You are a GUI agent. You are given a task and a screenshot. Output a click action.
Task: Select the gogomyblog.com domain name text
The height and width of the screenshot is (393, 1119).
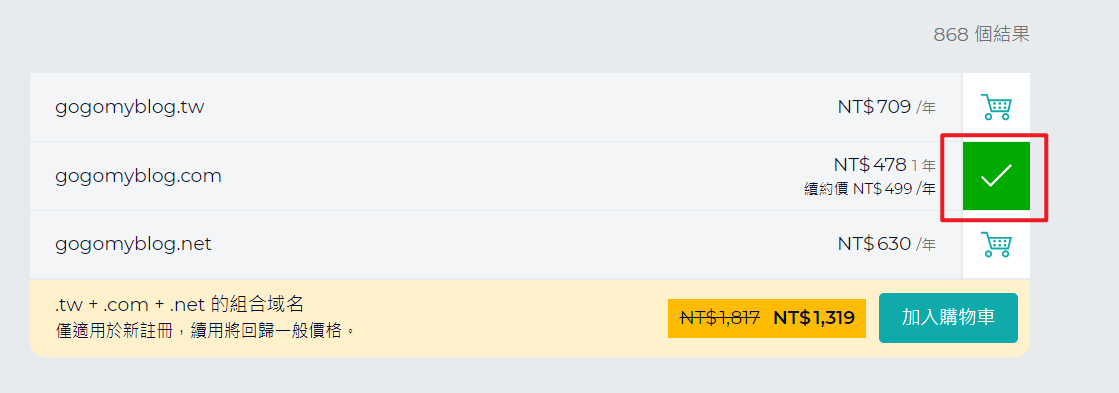[x=138, y=175]
